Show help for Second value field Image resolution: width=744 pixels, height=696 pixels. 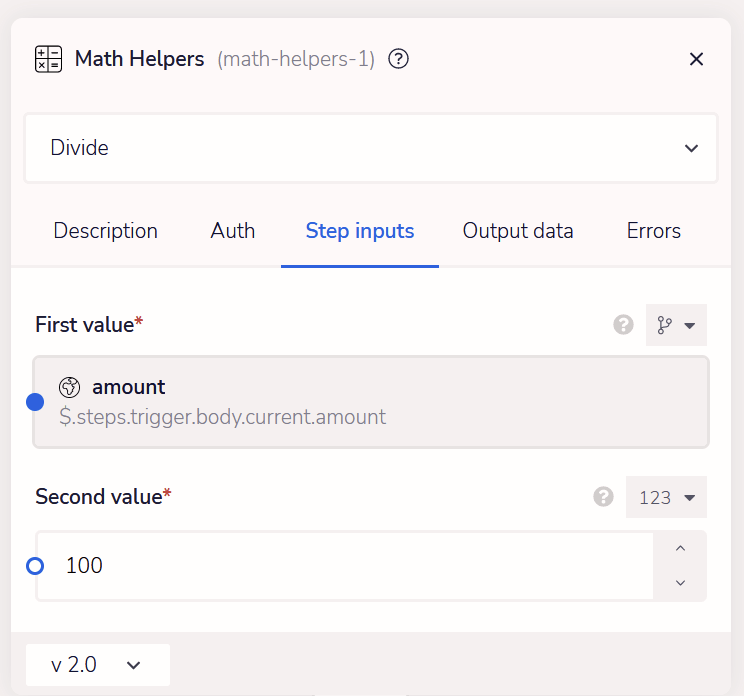click(603, 497)
